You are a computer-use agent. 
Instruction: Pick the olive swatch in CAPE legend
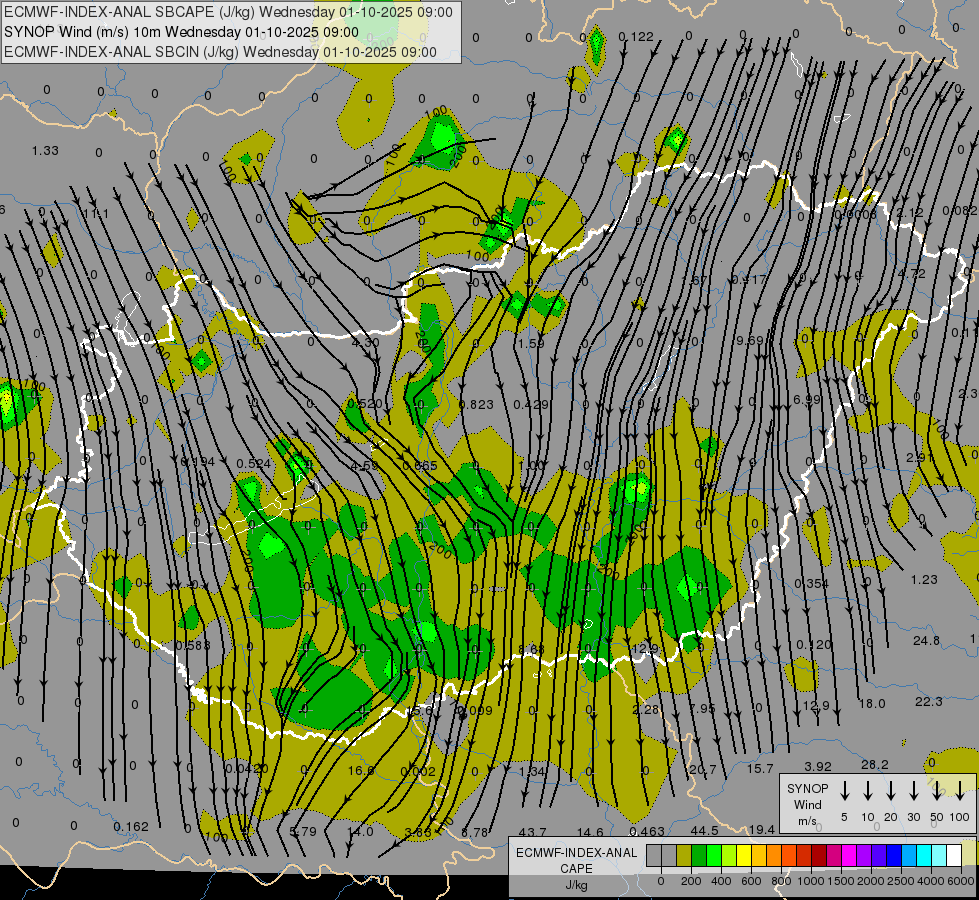tap(684, 855)
